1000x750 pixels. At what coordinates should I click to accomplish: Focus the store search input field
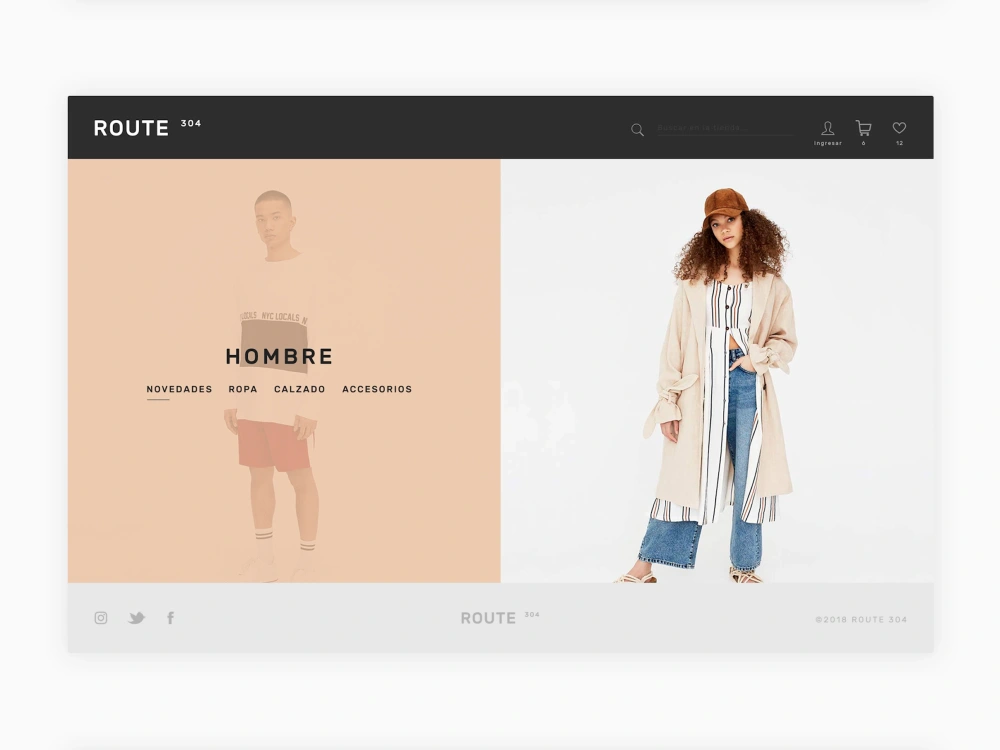[725, 128]
